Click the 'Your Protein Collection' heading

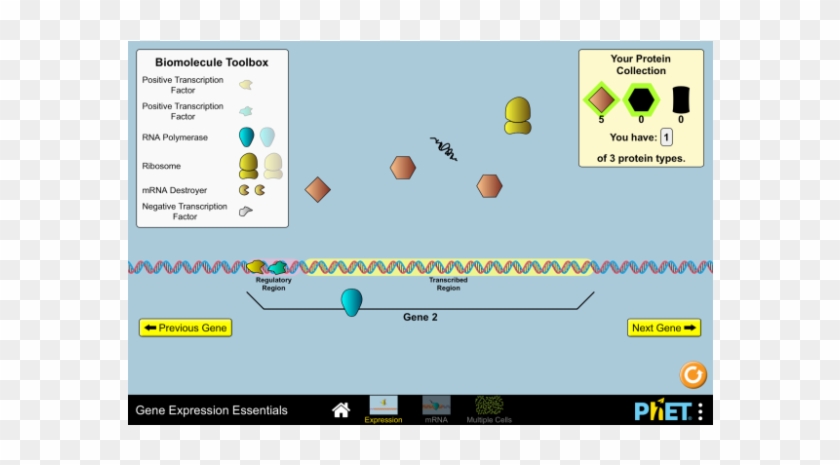pyautogui.click(x=641, y=64)
